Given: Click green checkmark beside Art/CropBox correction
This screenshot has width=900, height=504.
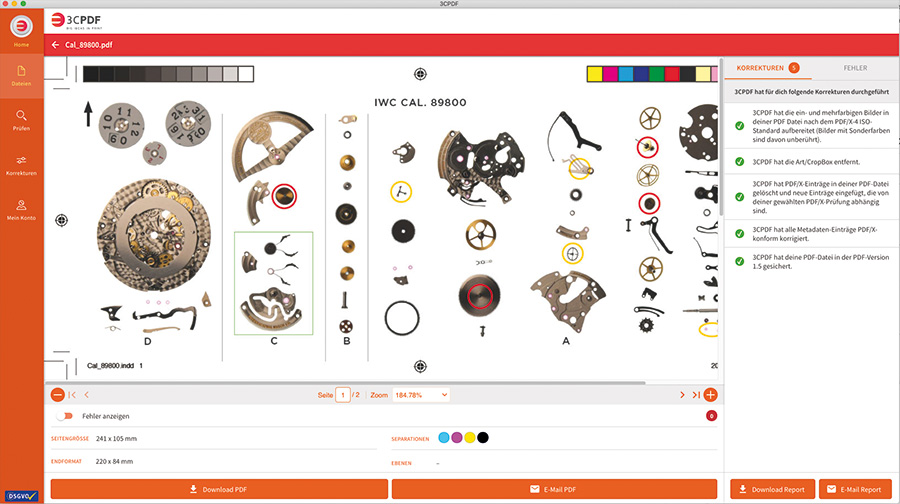Looking at the screenshot, I should pos(740,162).
